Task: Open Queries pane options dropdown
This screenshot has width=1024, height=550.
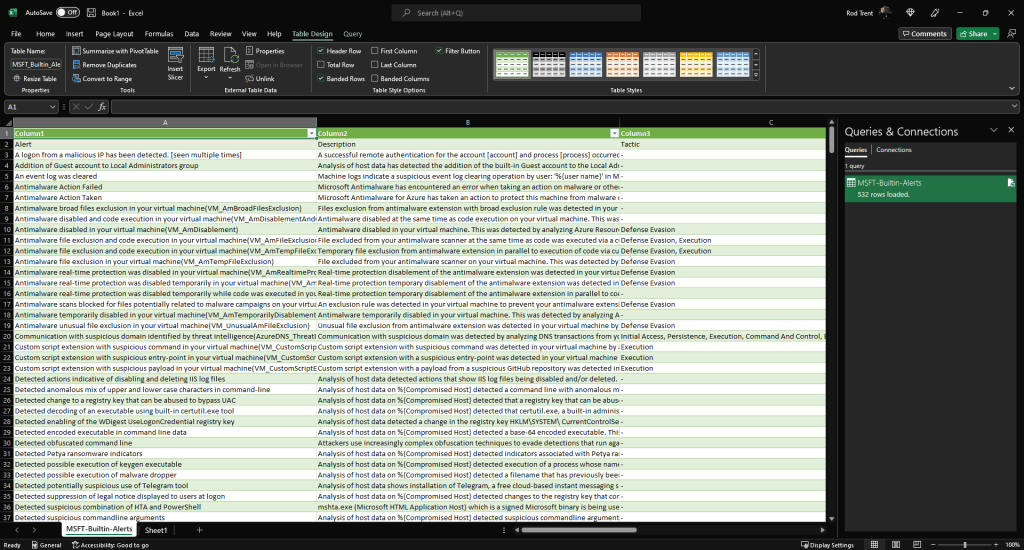Action: coord(993,130)
